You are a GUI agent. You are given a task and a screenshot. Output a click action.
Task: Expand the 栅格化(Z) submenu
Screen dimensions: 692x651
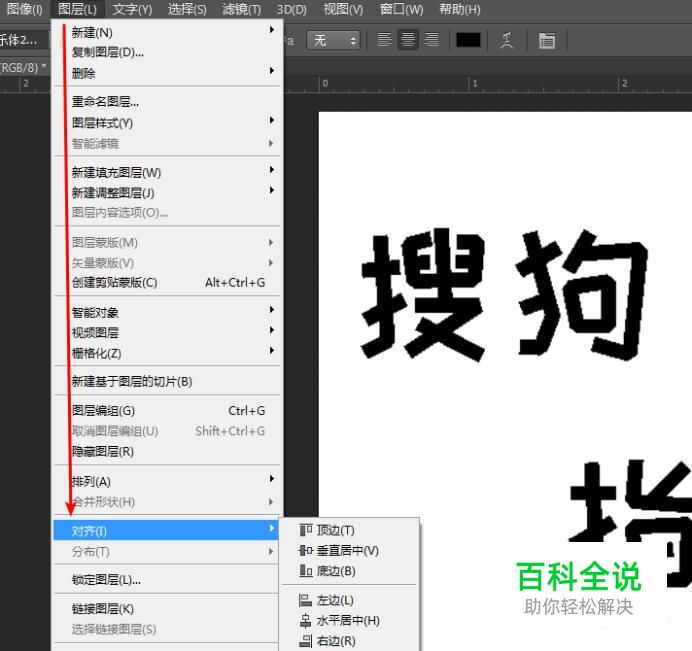tap(167, 353)
